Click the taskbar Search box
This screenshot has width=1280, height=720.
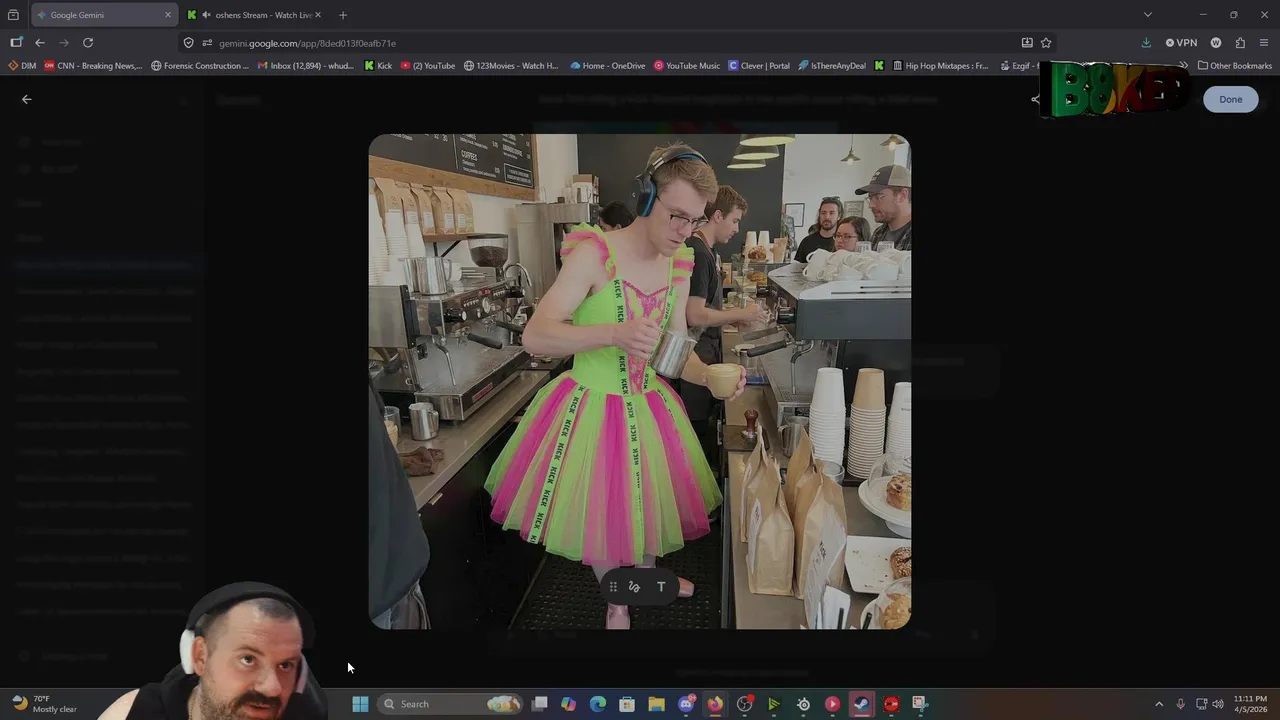[x=452, y=704]
